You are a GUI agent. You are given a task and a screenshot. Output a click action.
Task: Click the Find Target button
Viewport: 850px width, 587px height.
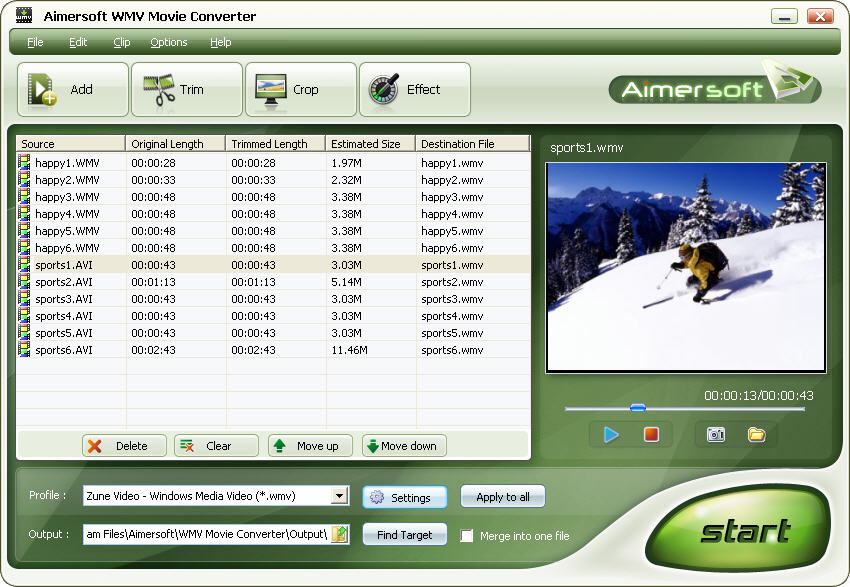pyautogui.click(x=405, y=535)
